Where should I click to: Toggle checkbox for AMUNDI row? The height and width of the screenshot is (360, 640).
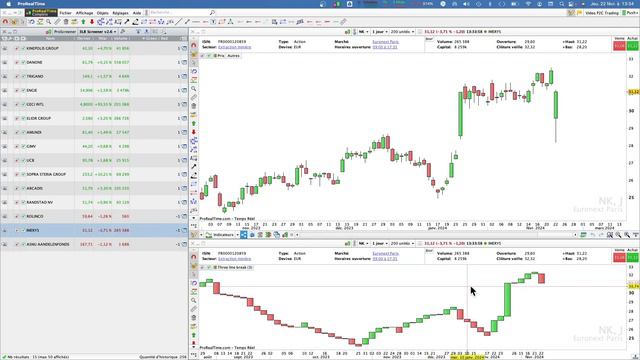tap(23, 132)
